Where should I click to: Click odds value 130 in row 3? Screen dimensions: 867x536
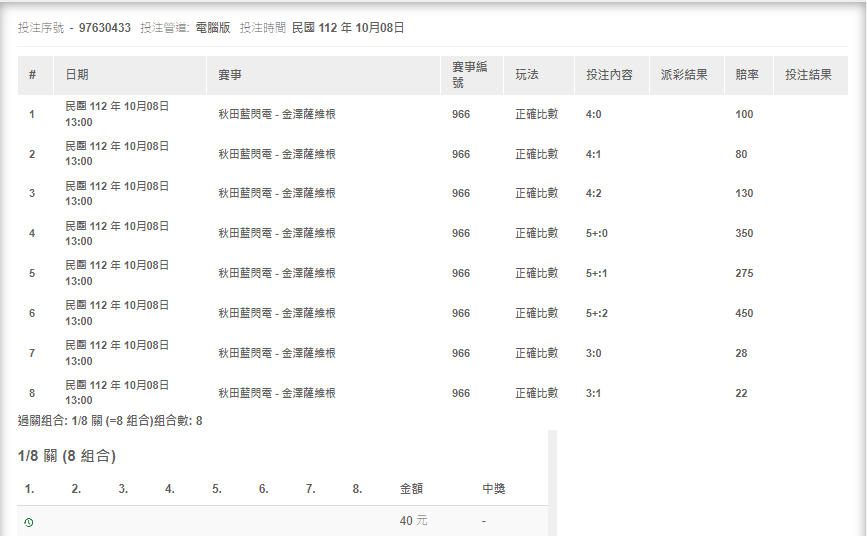click(744, 194)
